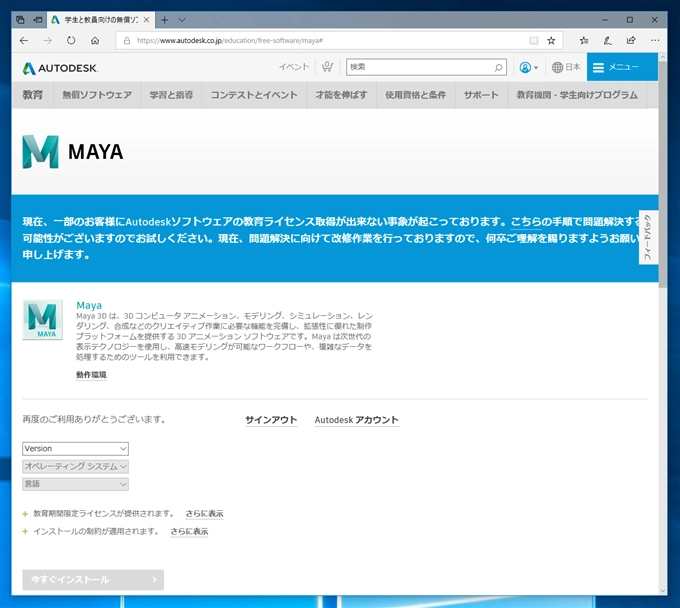Image resolution: width=680 pixels, height=608 pixels.
Task: Click the scrollbar down arrow
Action: 663,591
